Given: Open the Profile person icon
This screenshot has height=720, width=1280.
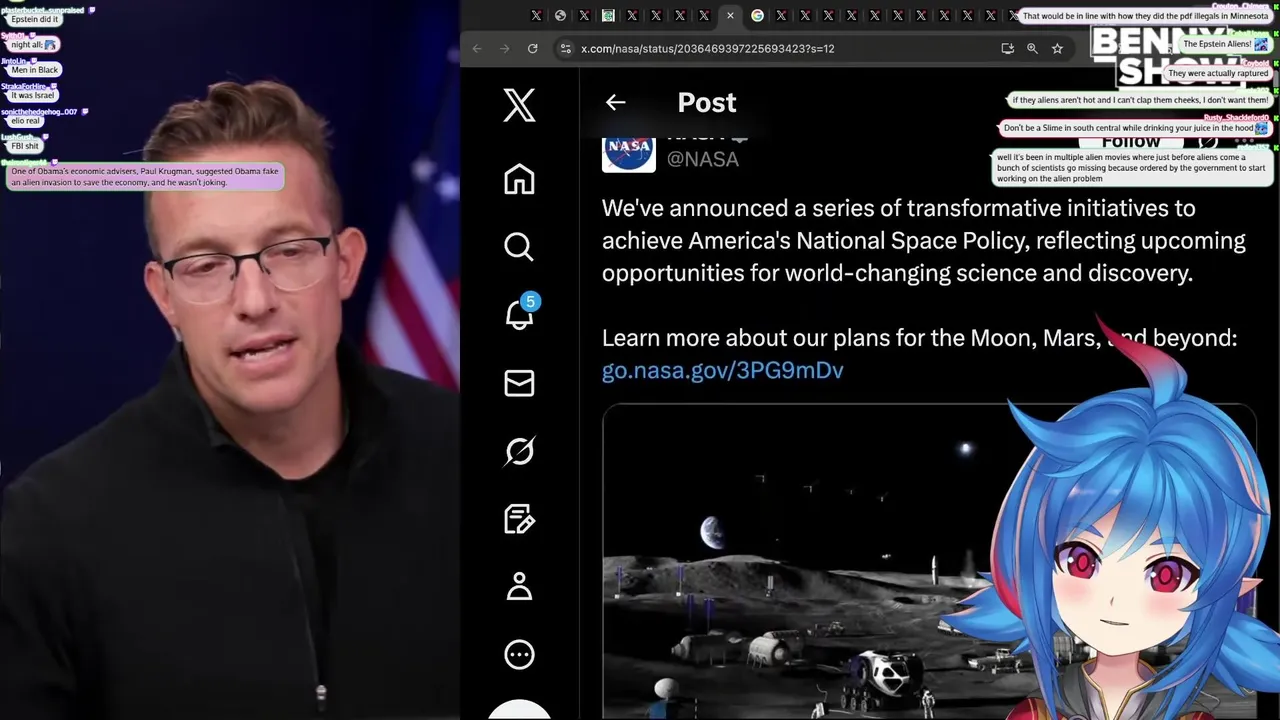Looking at the screenshot, I should (519, 587).
